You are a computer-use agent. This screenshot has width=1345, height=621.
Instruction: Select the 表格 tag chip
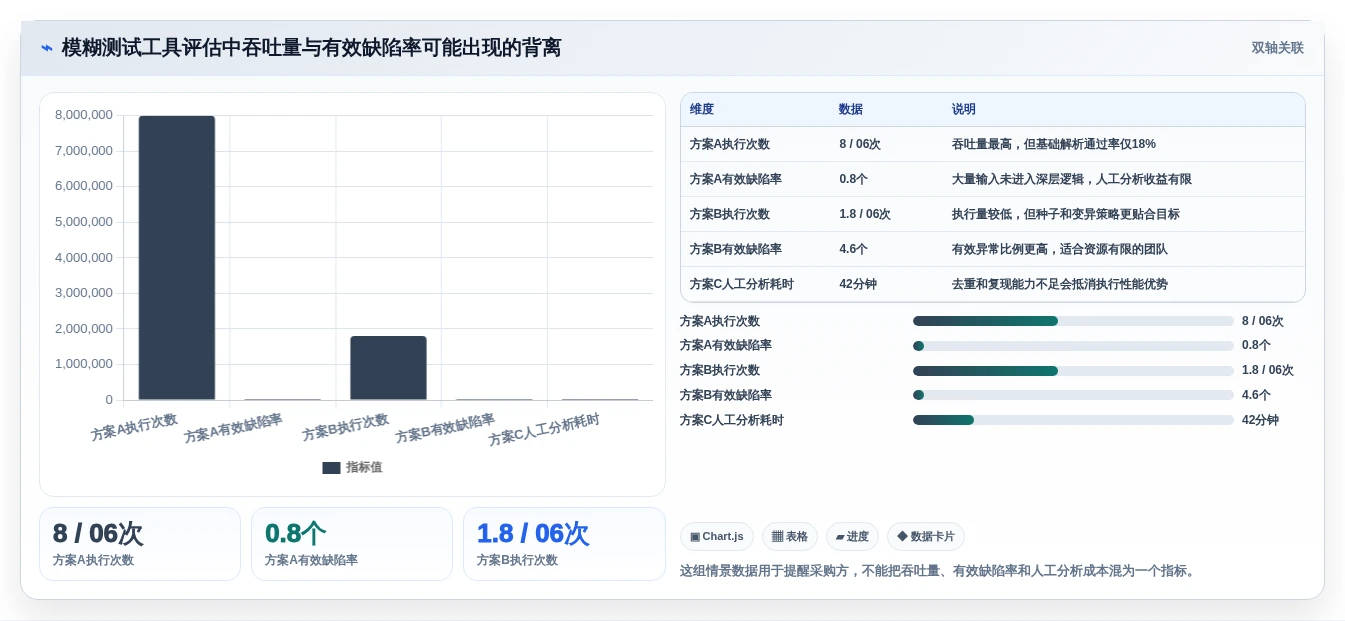[x=790, y=536]
